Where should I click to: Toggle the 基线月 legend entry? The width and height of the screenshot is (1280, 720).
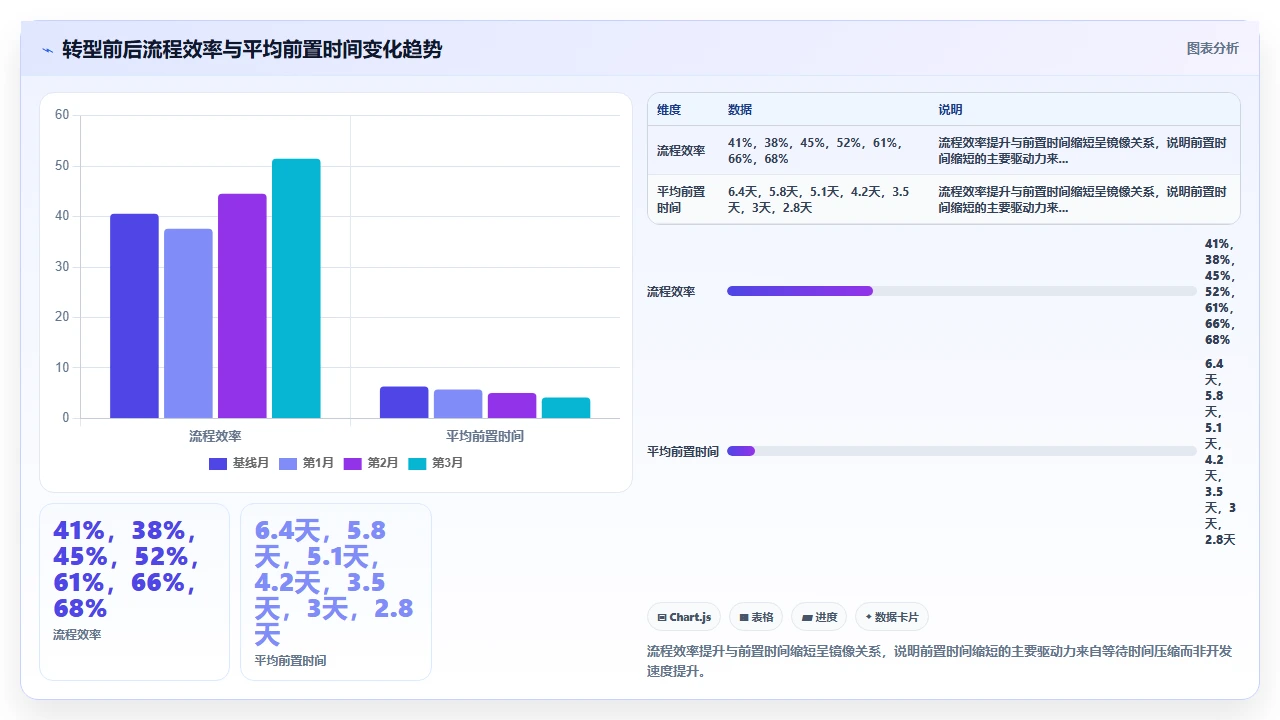(x=238, y=463)
